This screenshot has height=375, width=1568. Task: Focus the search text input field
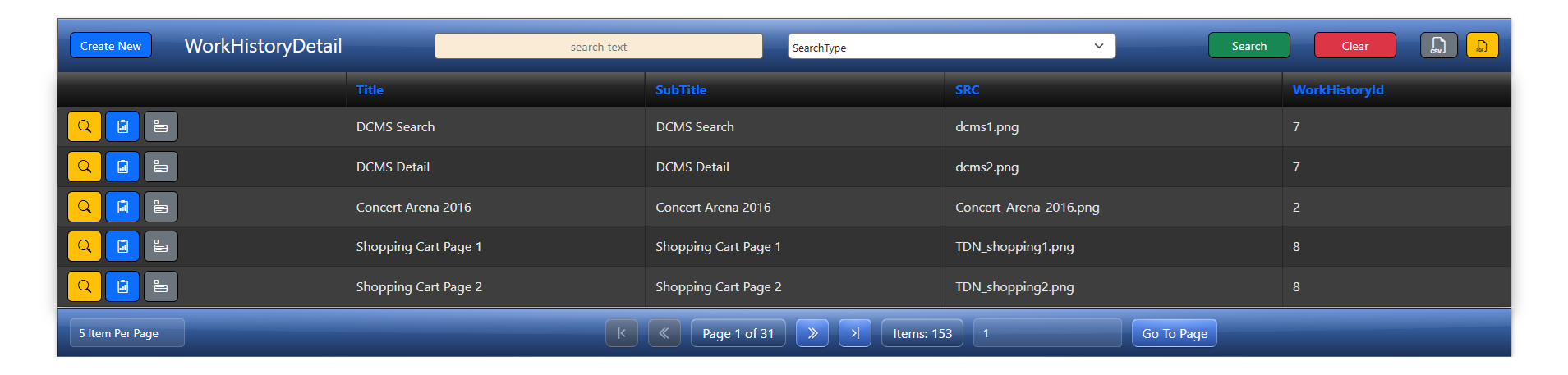[x=598, y=46]
